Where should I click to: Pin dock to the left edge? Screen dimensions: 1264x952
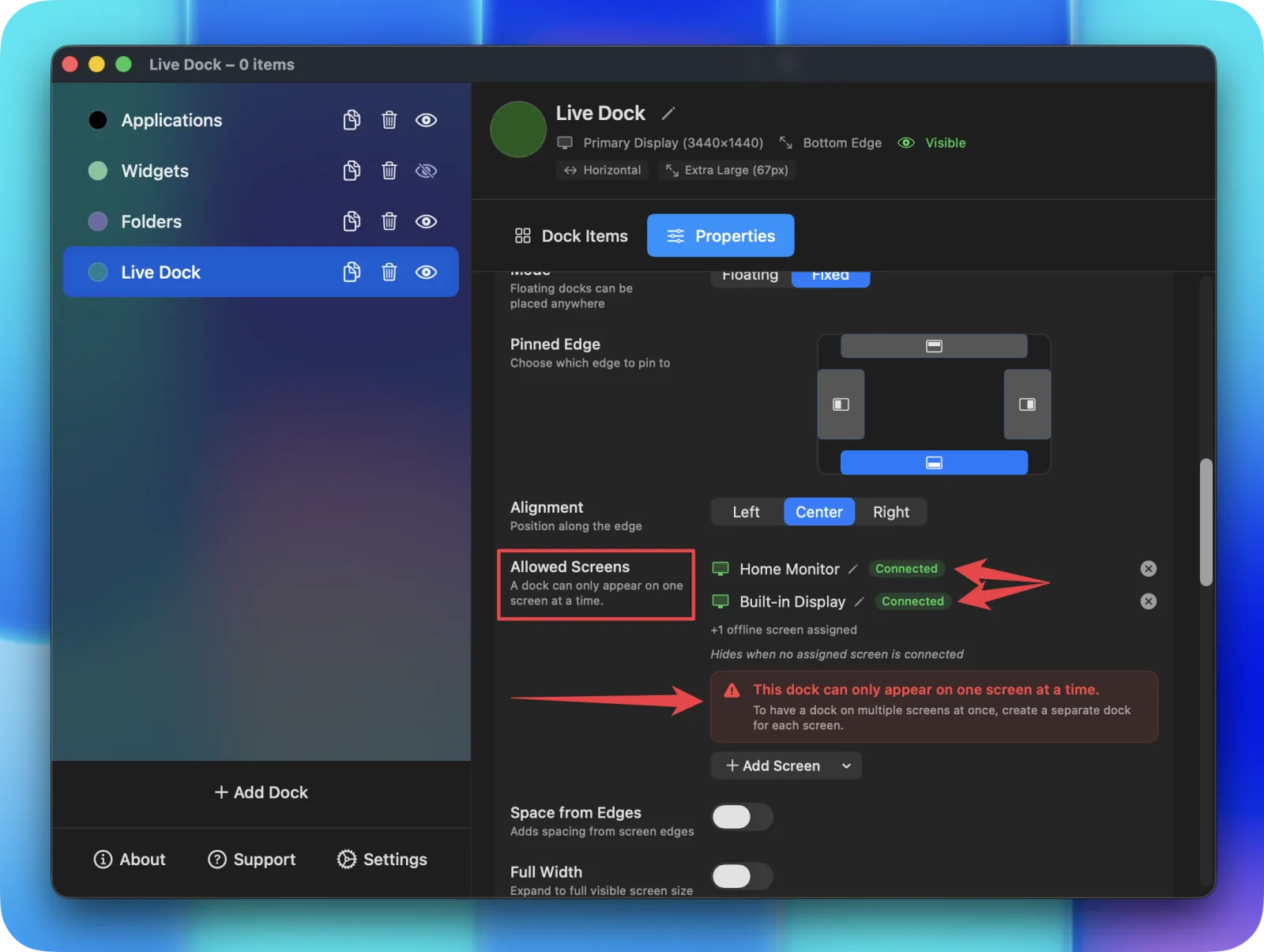coord(841,405)
